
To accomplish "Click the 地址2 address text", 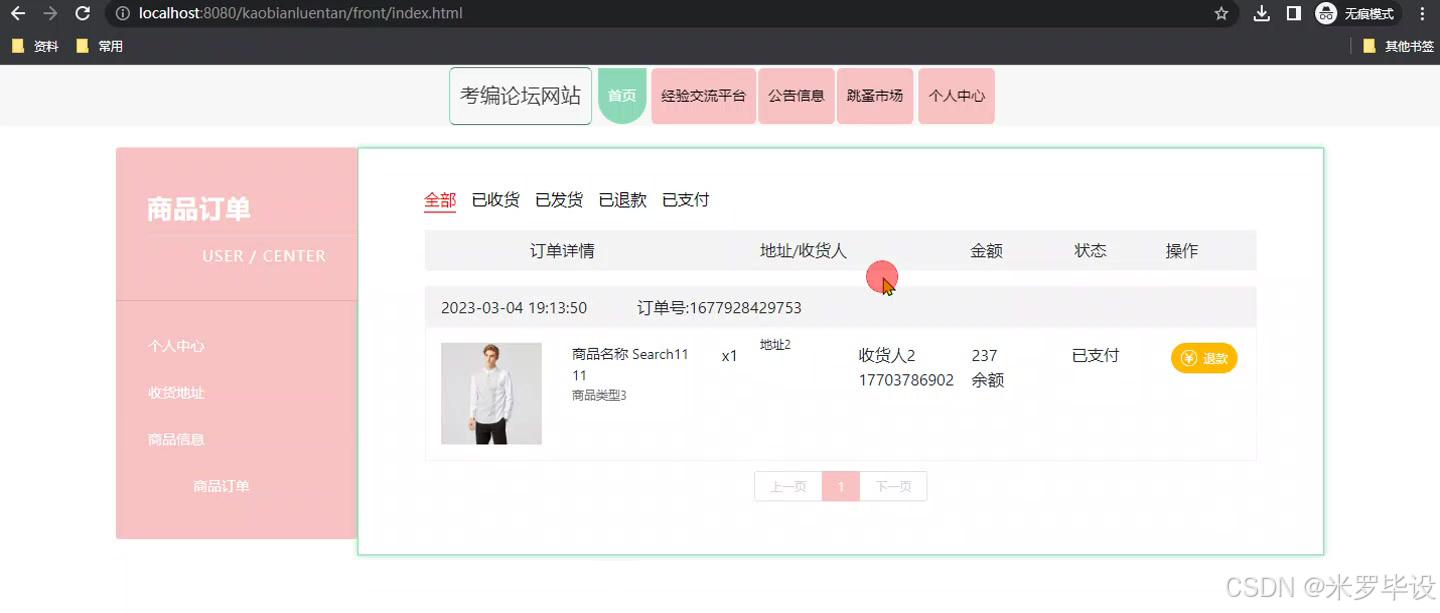I will (x=775, y=345).
